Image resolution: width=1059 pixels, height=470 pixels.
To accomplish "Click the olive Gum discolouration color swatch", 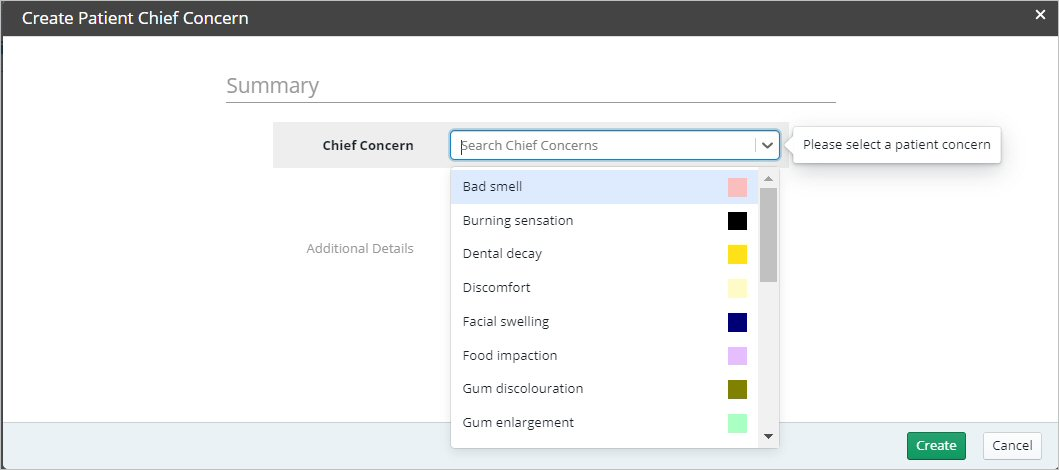I will [738, 390].
